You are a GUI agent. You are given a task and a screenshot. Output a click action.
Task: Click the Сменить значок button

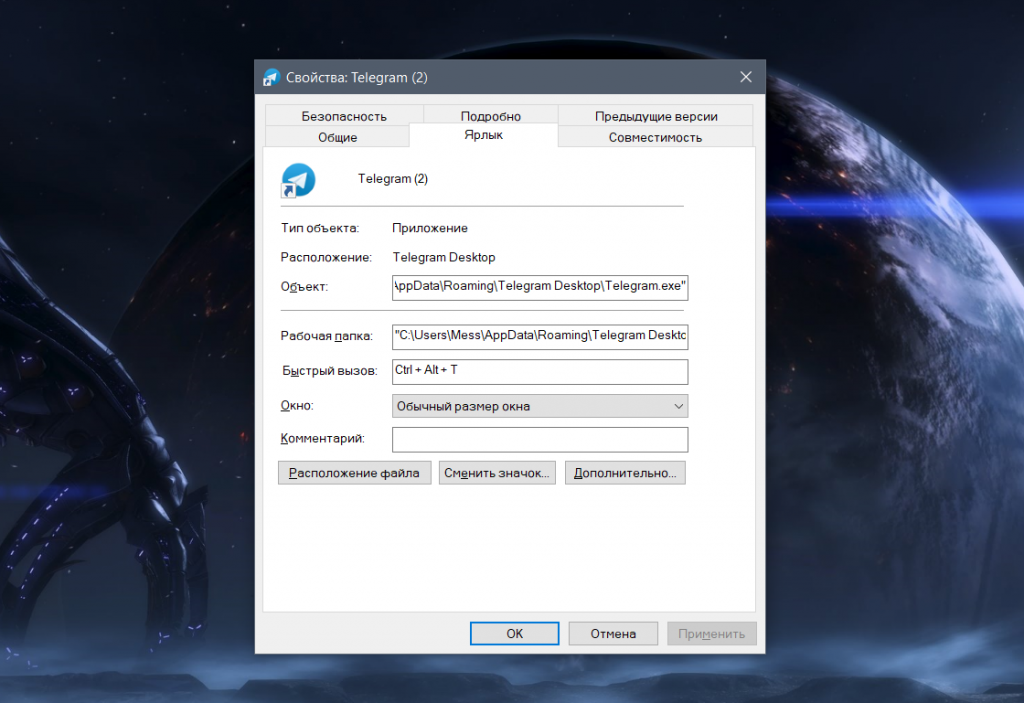(x=496, y=473)
